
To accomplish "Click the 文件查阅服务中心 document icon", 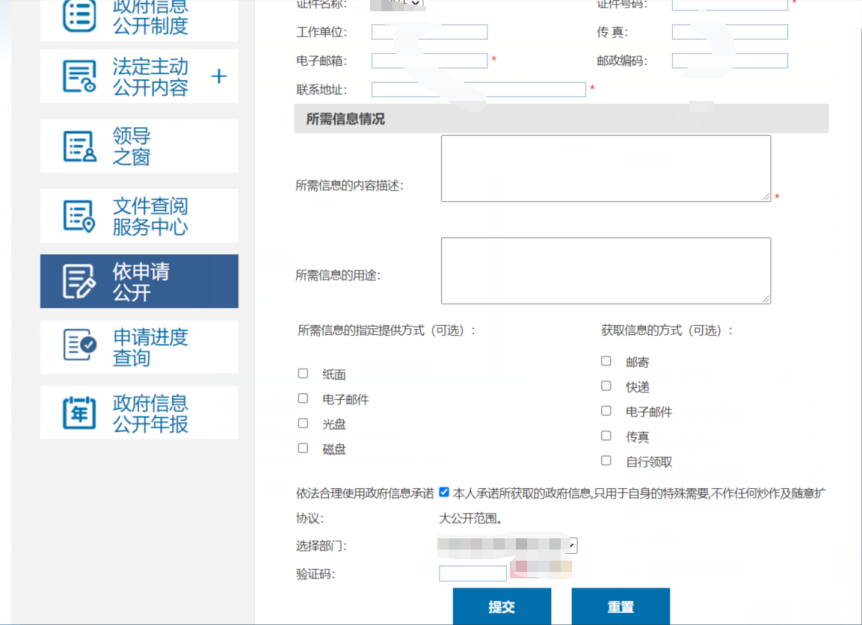I will pos(80,216).
